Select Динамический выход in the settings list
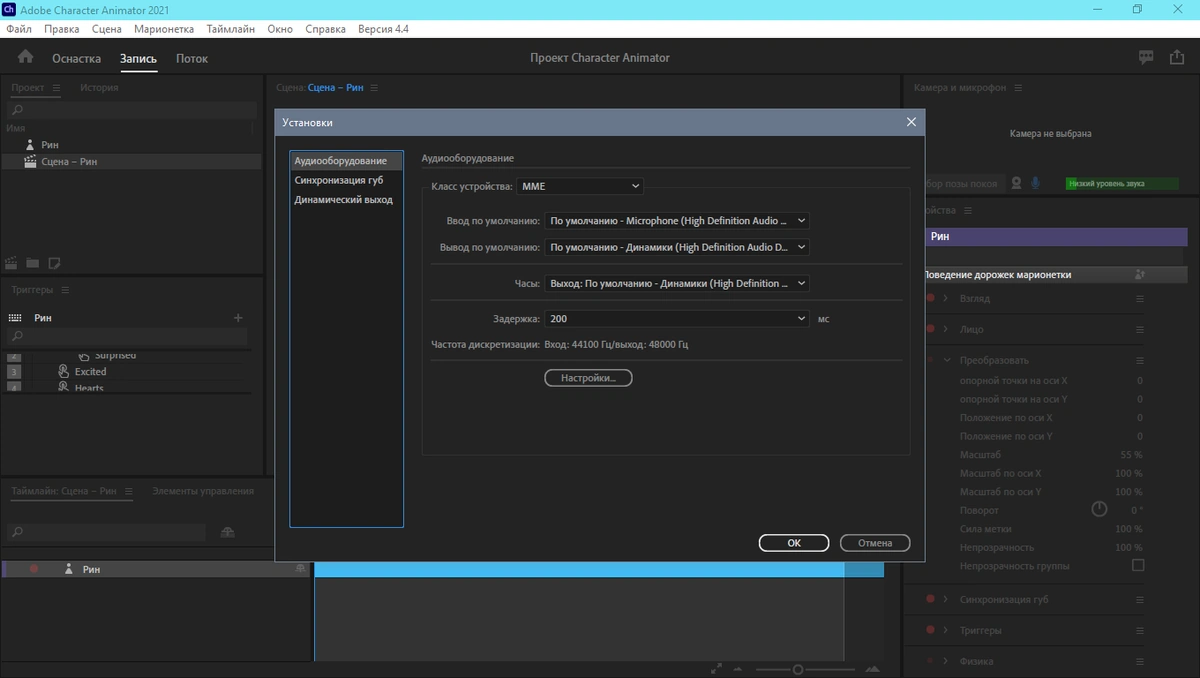Image resolution: width=1200 pixels, height=678 pixels. [x=343, y=200]
